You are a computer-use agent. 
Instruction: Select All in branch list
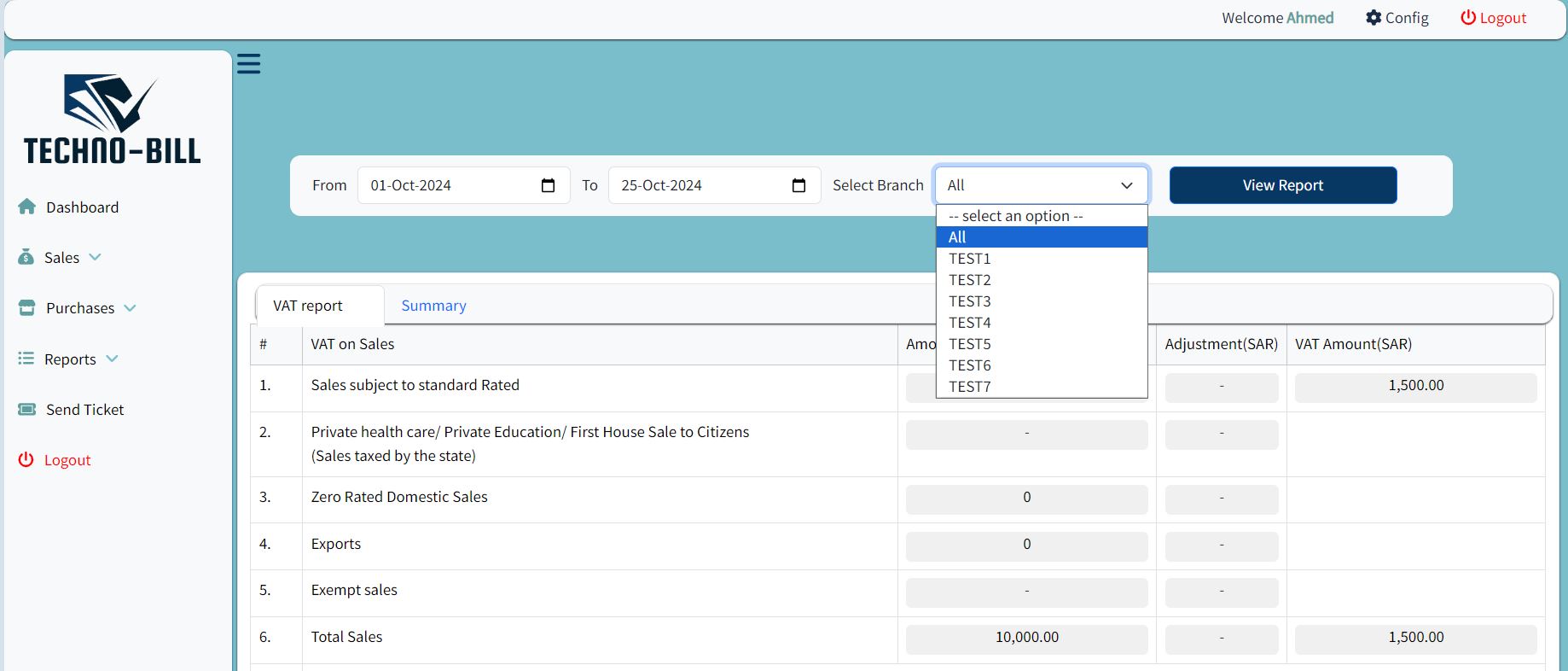click(x=1042, y=237)
